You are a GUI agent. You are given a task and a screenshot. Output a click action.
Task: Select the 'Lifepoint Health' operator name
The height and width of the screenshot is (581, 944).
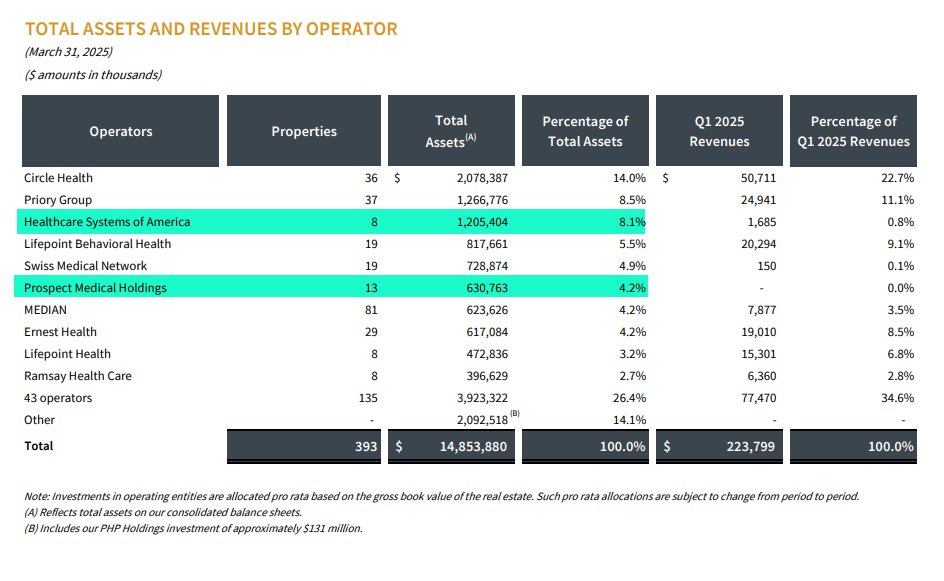67,353
